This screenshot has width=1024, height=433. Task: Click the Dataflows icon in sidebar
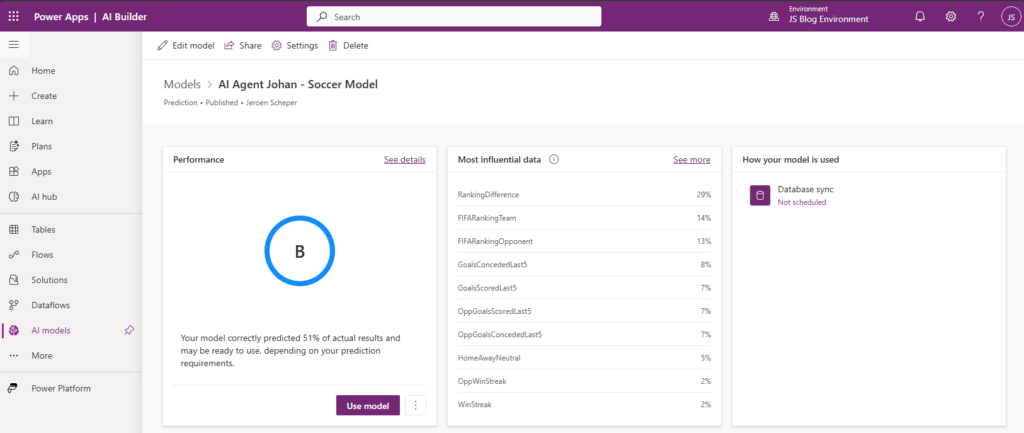click(x=14, y=305)
